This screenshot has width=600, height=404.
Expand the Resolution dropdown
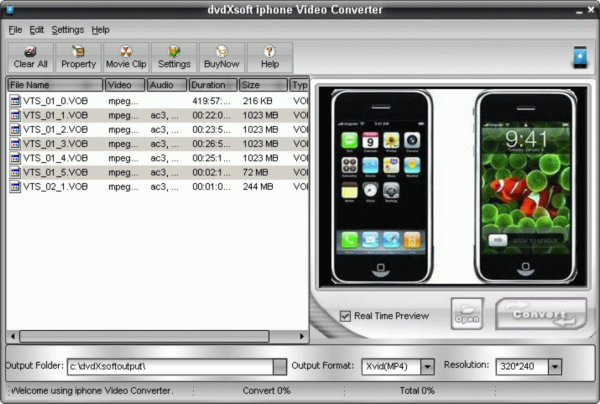pos(554,367)
